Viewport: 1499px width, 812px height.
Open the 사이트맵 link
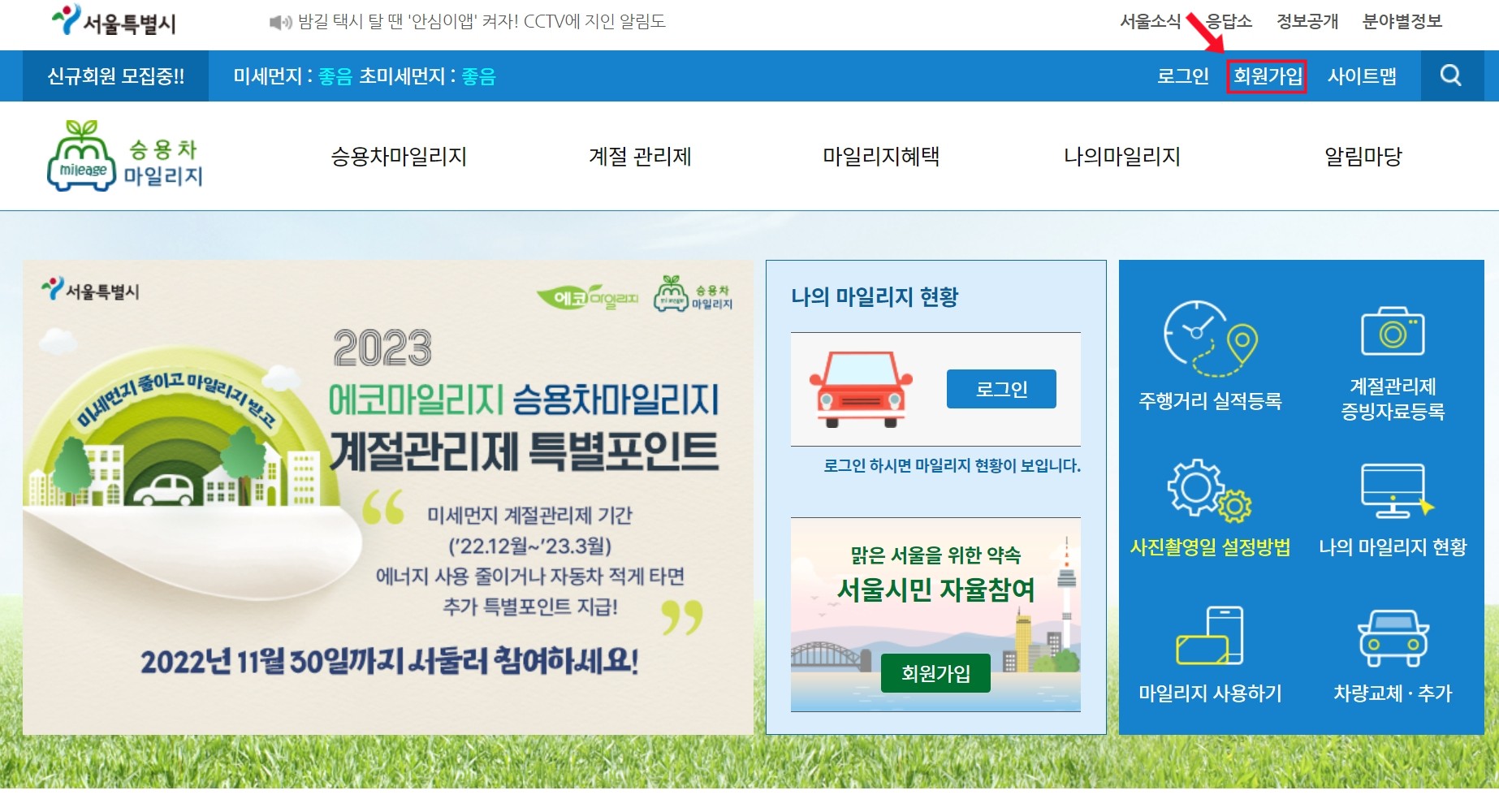point(1362,76)
